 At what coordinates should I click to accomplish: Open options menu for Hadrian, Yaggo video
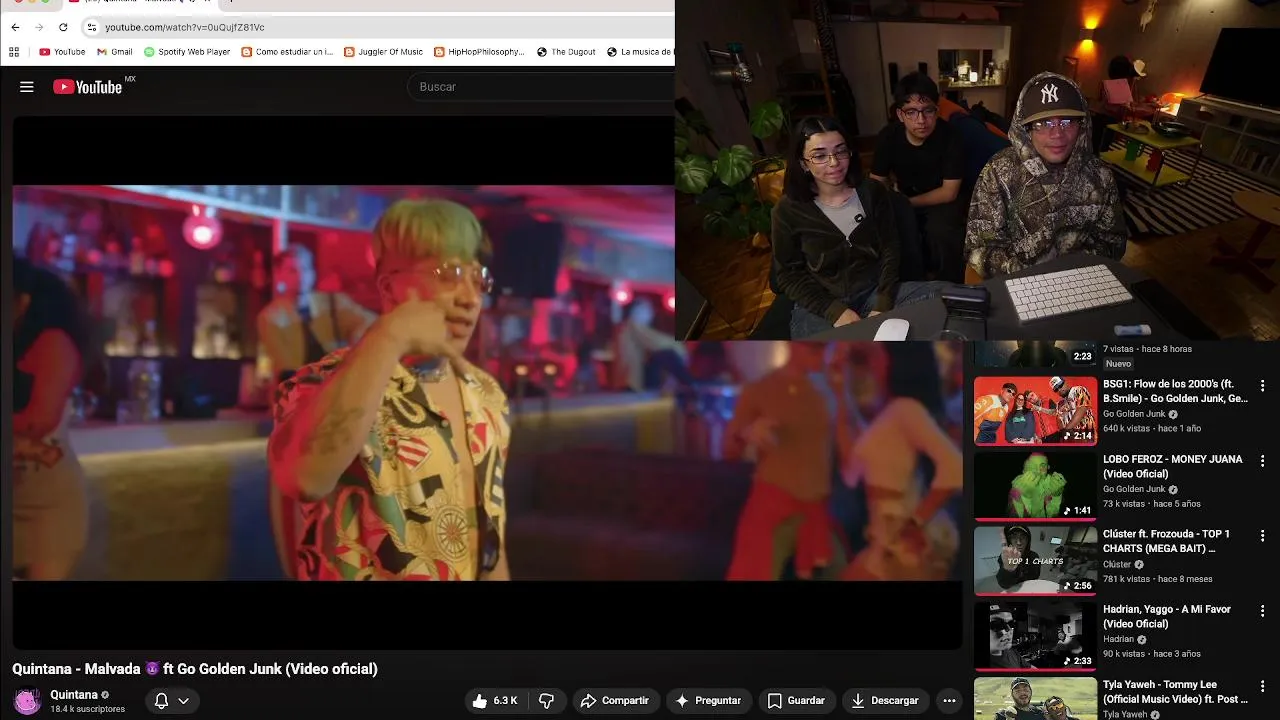pyautogui.click(x=1262, y=611)
